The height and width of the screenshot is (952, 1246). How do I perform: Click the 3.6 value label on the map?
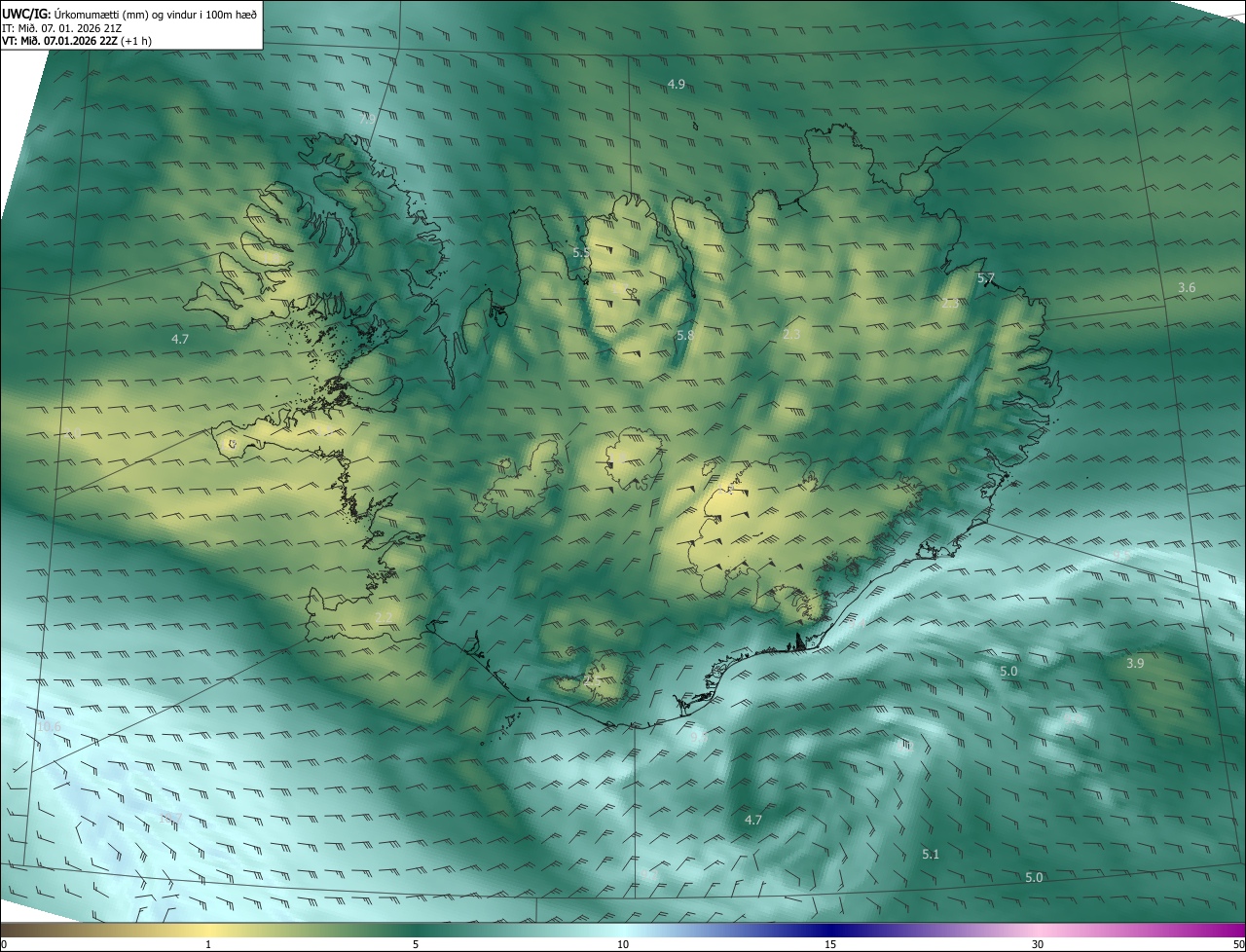(x=1187, y=287)
